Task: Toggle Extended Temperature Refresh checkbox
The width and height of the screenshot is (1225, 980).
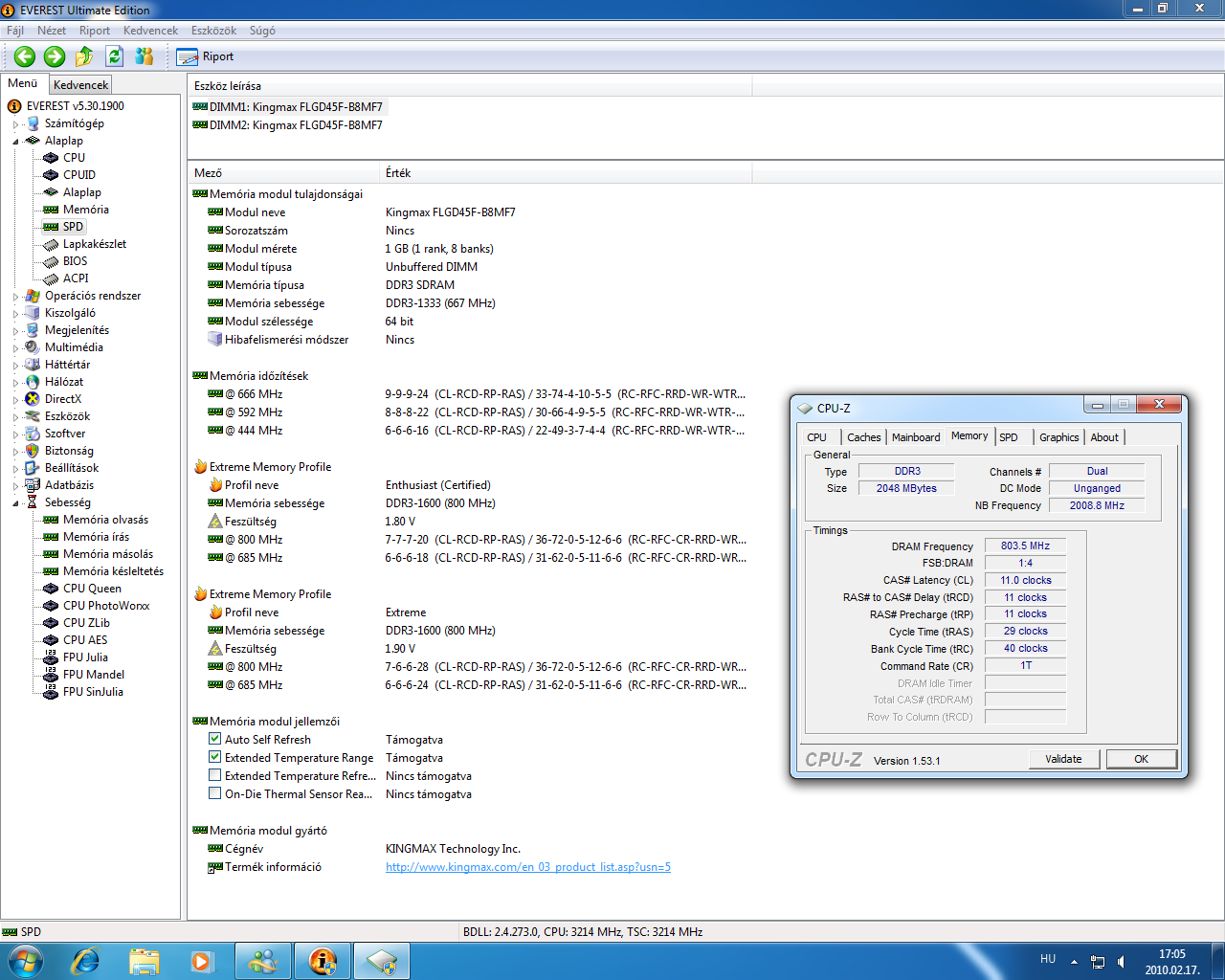Action: [215, 775]
